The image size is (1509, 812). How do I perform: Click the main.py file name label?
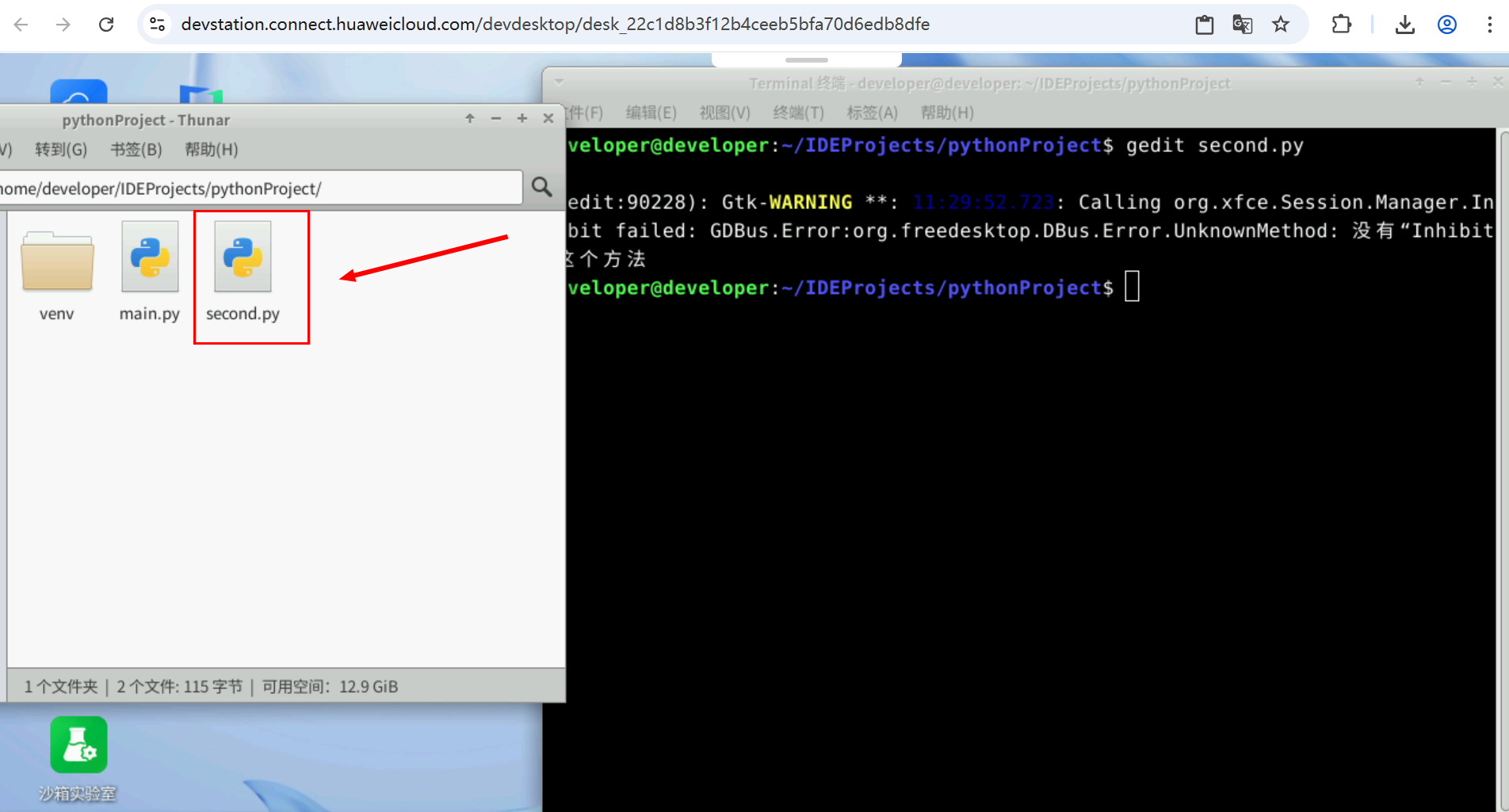tap(150, 314)
